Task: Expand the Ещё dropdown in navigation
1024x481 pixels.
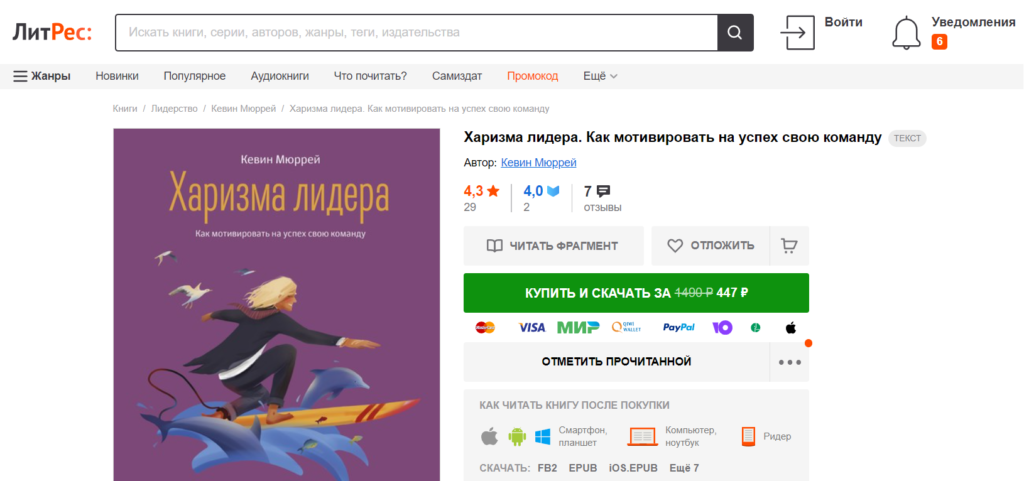Action: pos(600,76)
